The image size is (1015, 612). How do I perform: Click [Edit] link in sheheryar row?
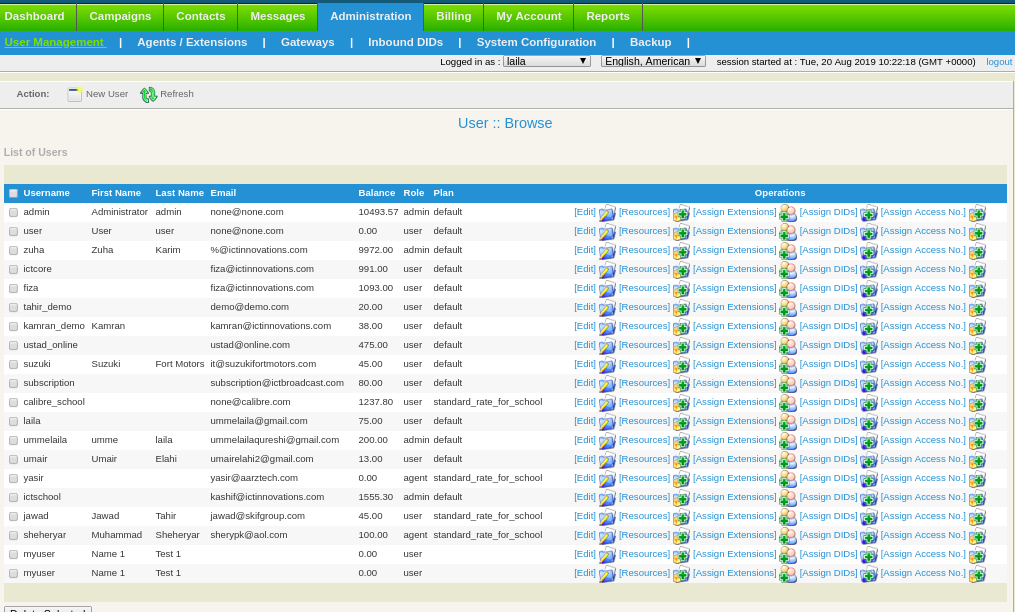(x=585, y=535)
